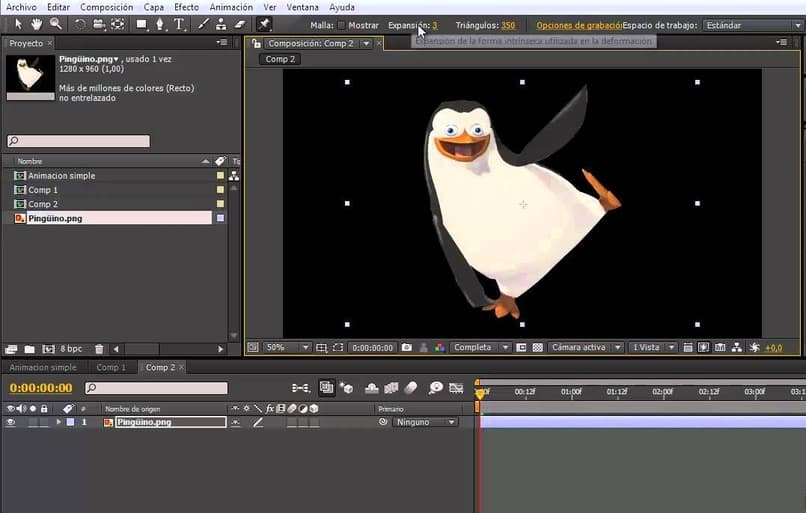Select the Pen tool
The image size is (806, 513).
pos(160,24)
